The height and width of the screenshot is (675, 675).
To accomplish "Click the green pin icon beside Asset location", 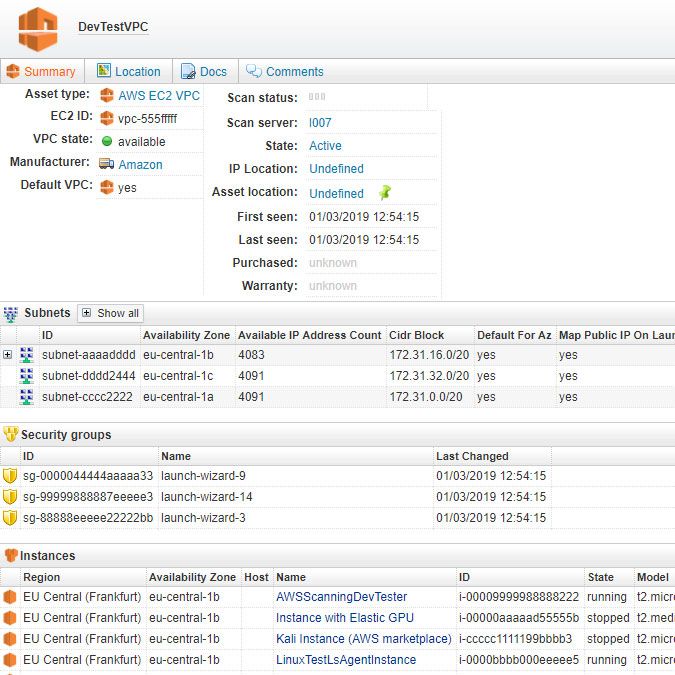I will point(385,193).
